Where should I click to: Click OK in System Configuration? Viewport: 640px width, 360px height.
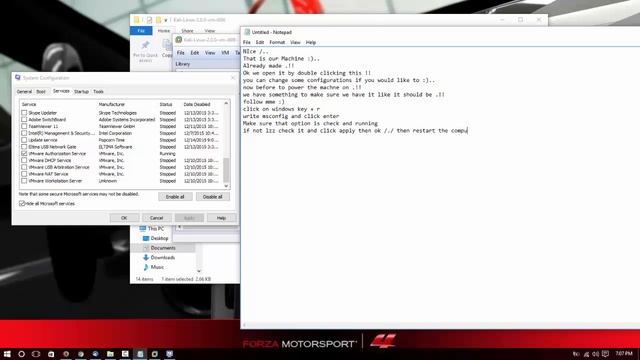[124, 218]
